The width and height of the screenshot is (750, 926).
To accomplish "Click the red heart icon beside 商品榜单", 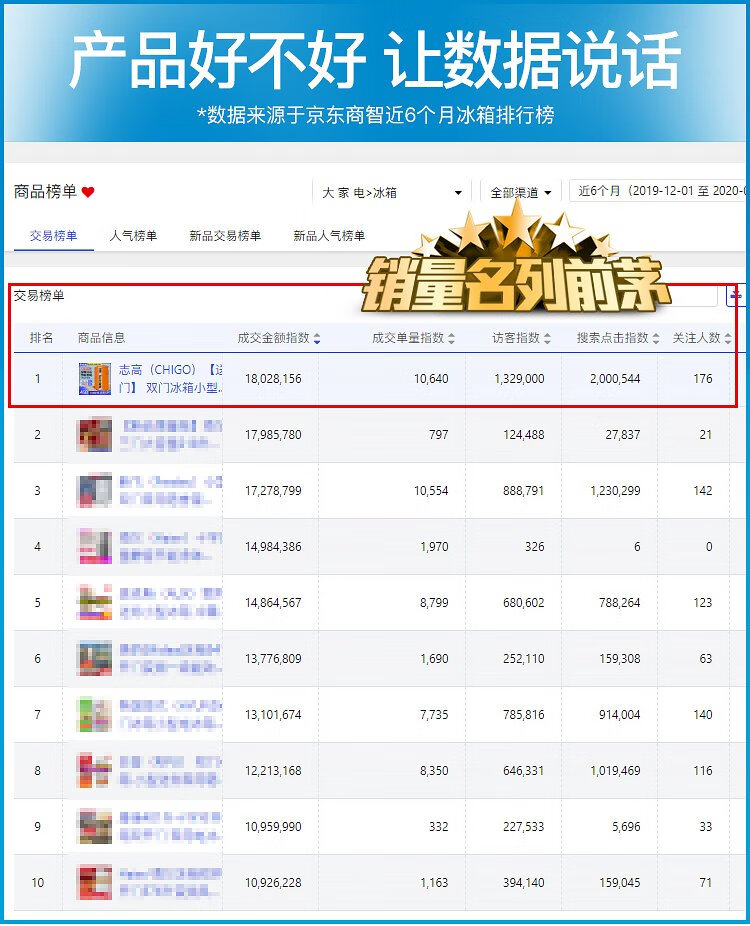I will coord(88,192).
